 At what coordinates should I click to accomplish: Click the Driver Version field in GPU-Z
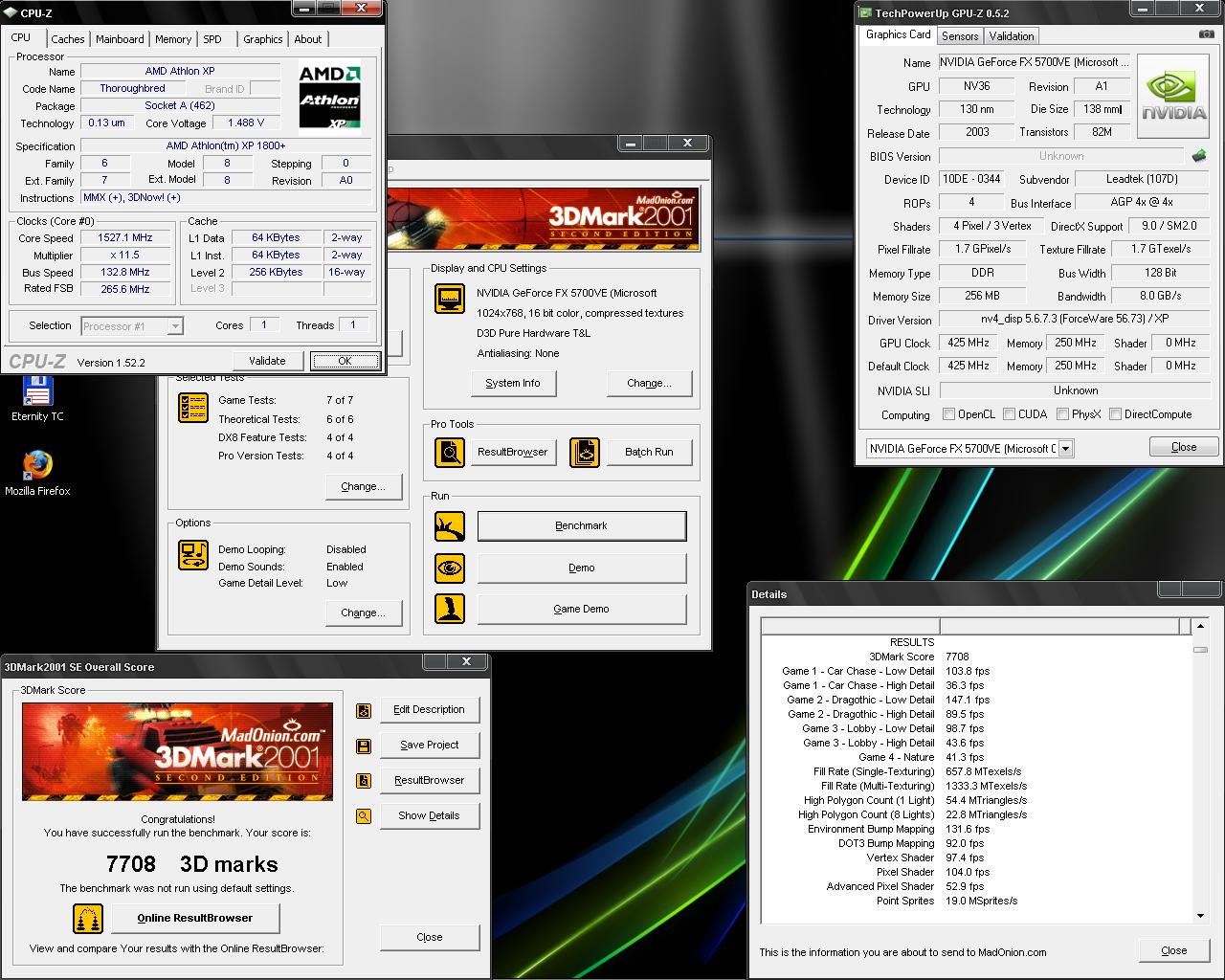click(x=1076, y=320)
